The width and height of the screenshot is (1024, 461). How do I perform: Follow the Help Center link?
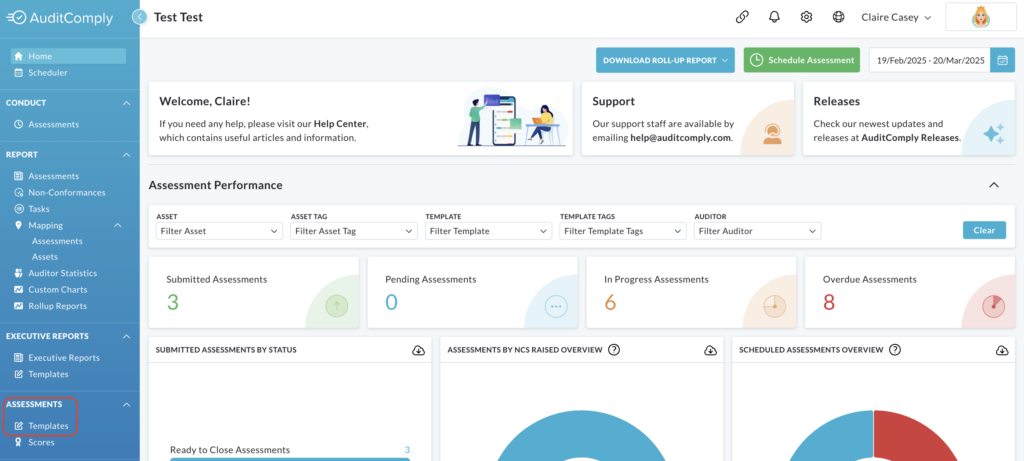(340, 123)
